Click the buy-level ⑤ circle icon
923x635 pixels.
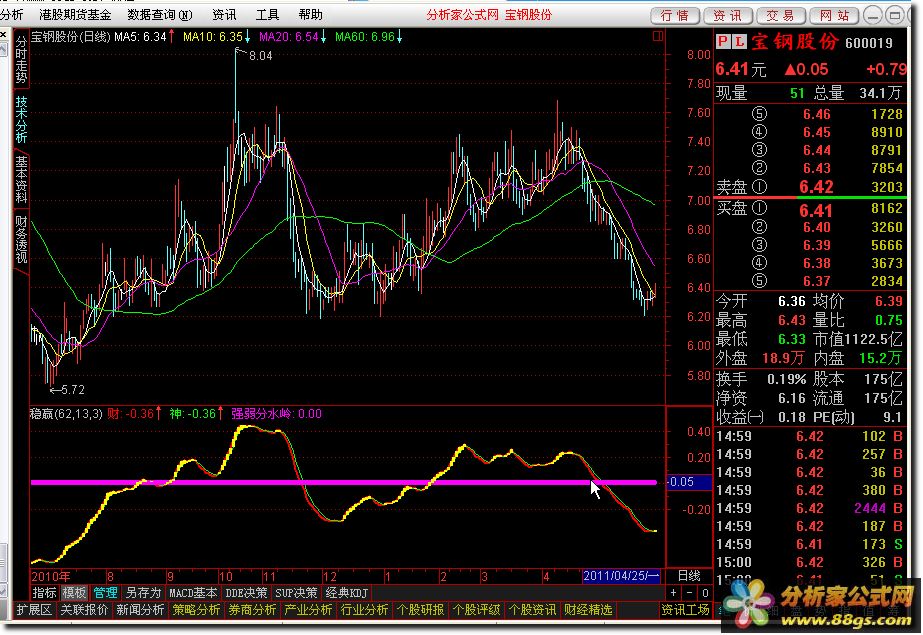click(x=759, y=281)
